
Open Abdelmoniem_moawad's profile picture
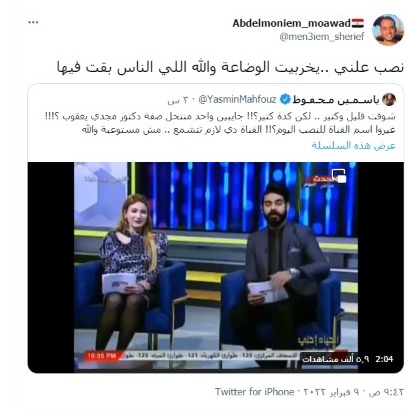pyautogui.click(x=388, y=30)
